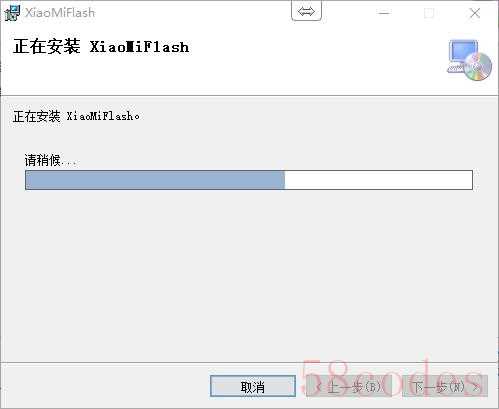Go back using 上一步(B) button
This screenshot has height=409, width=499.
click(x=349, y=387)
